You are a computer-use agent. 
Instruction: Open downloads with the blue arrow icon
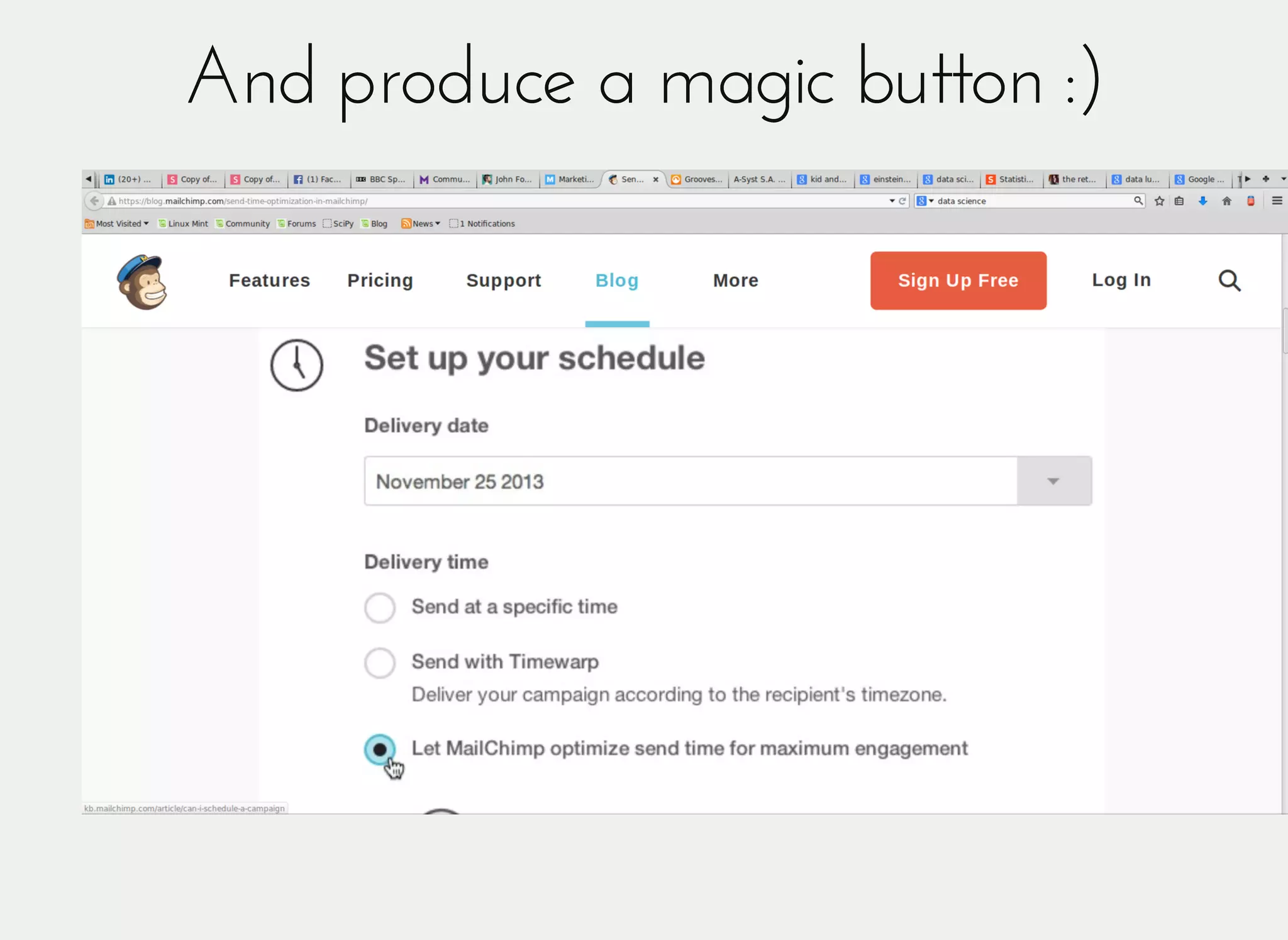[1202, 201]
